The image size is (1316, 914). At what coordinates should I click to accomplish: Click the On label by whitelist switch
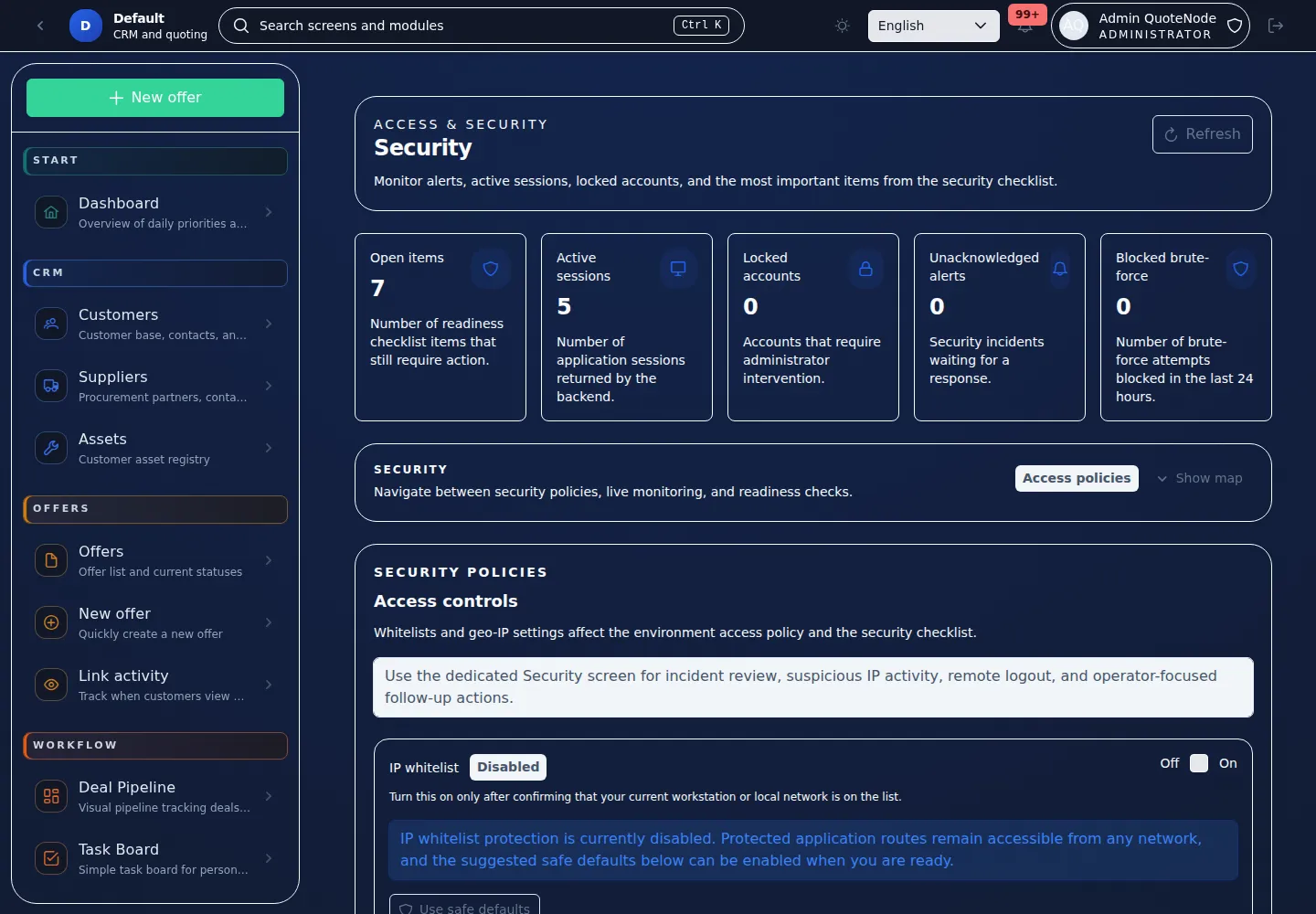1228,763
